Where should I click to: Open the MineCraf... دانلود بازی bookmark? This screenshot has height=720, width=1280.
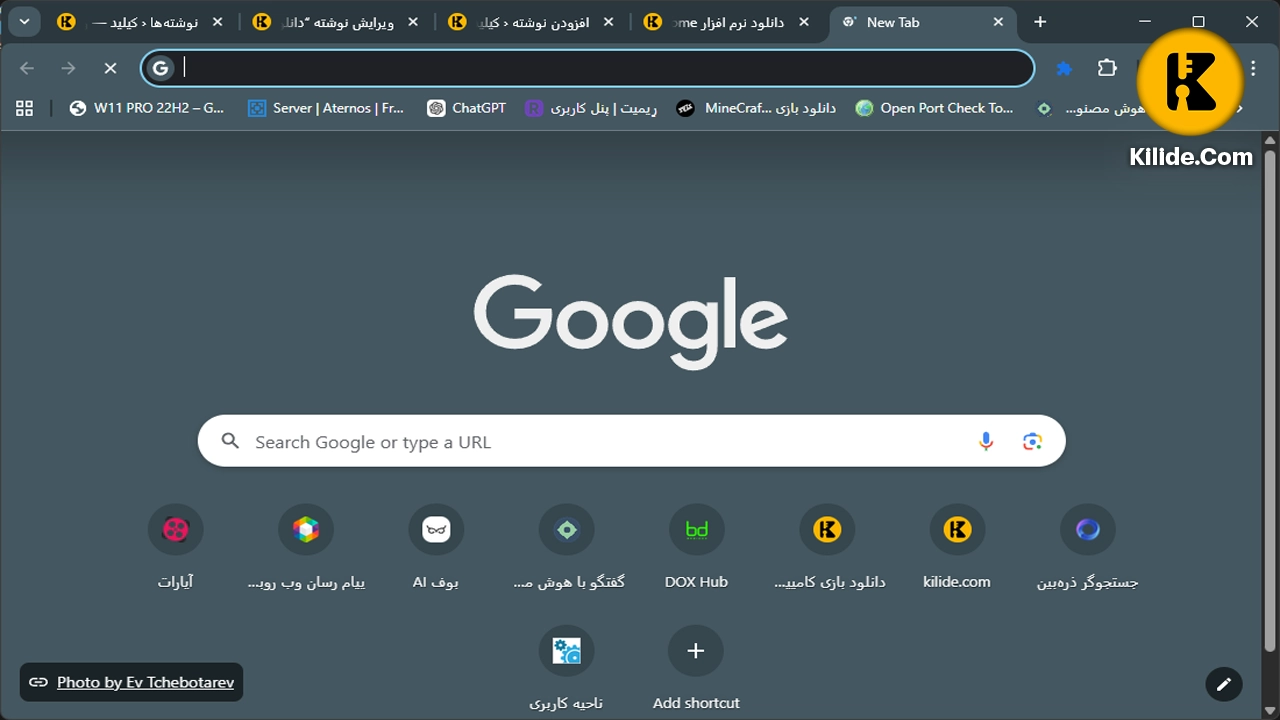pyautogui.click(x=756, y=108)
